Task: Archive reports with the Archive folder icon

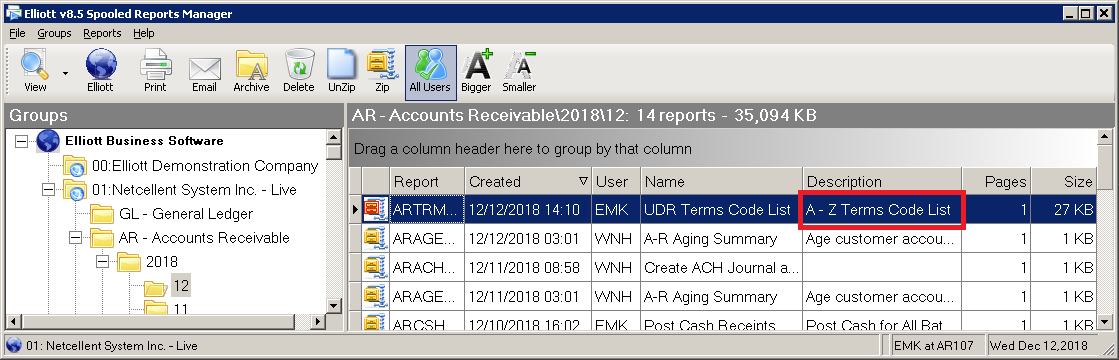Action: 251,70
